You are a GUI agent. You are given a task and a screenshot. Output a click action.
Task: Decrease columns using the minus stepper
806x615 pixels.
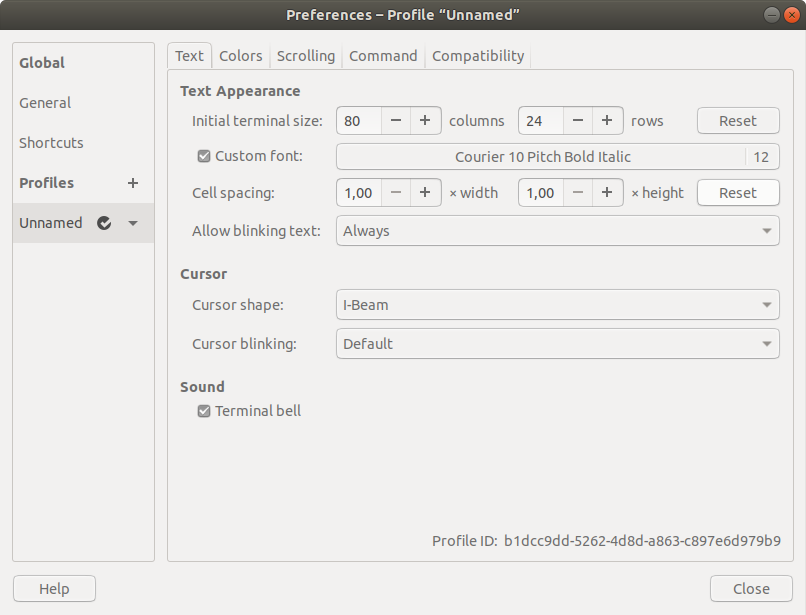pyautogui.click(x=395, y=120)
